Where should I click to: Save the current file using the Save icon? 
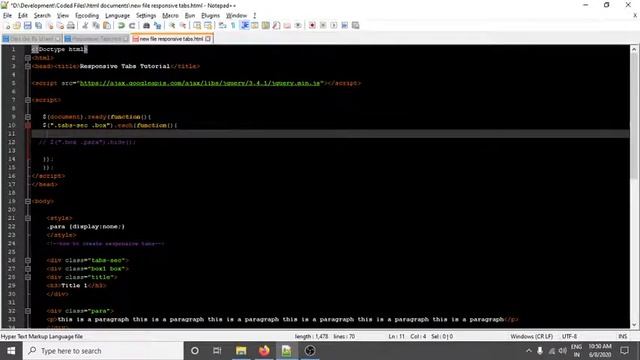(27, 26)
